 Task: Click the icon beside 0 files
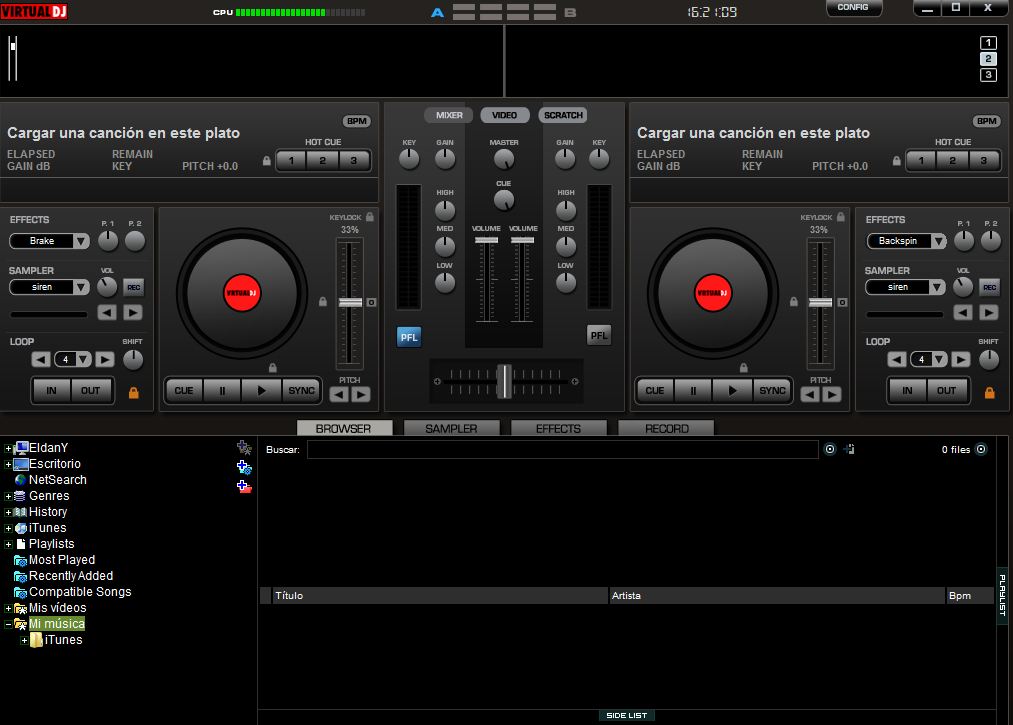981,449
